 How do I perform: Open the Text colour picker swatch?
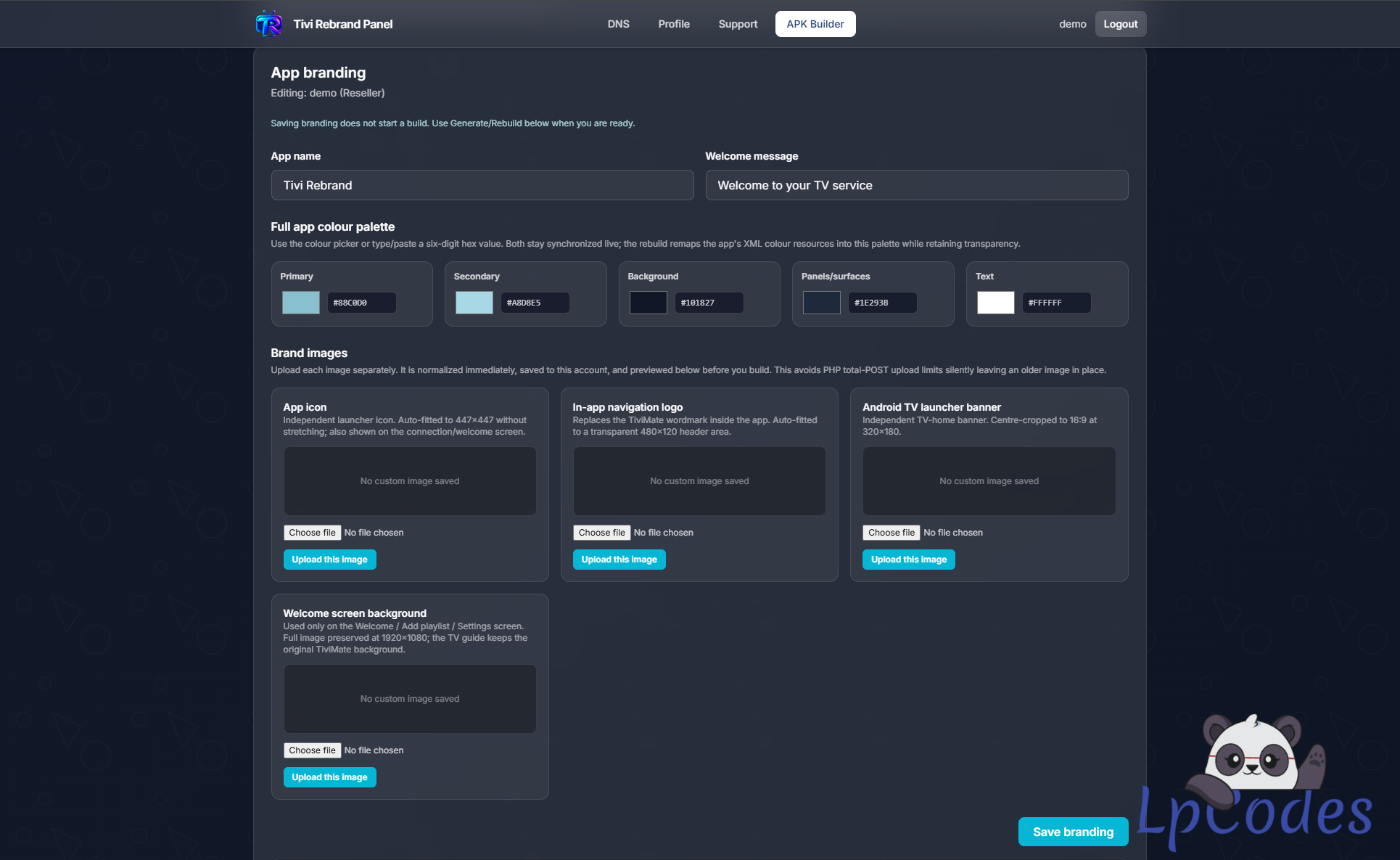tap(996, 303)
